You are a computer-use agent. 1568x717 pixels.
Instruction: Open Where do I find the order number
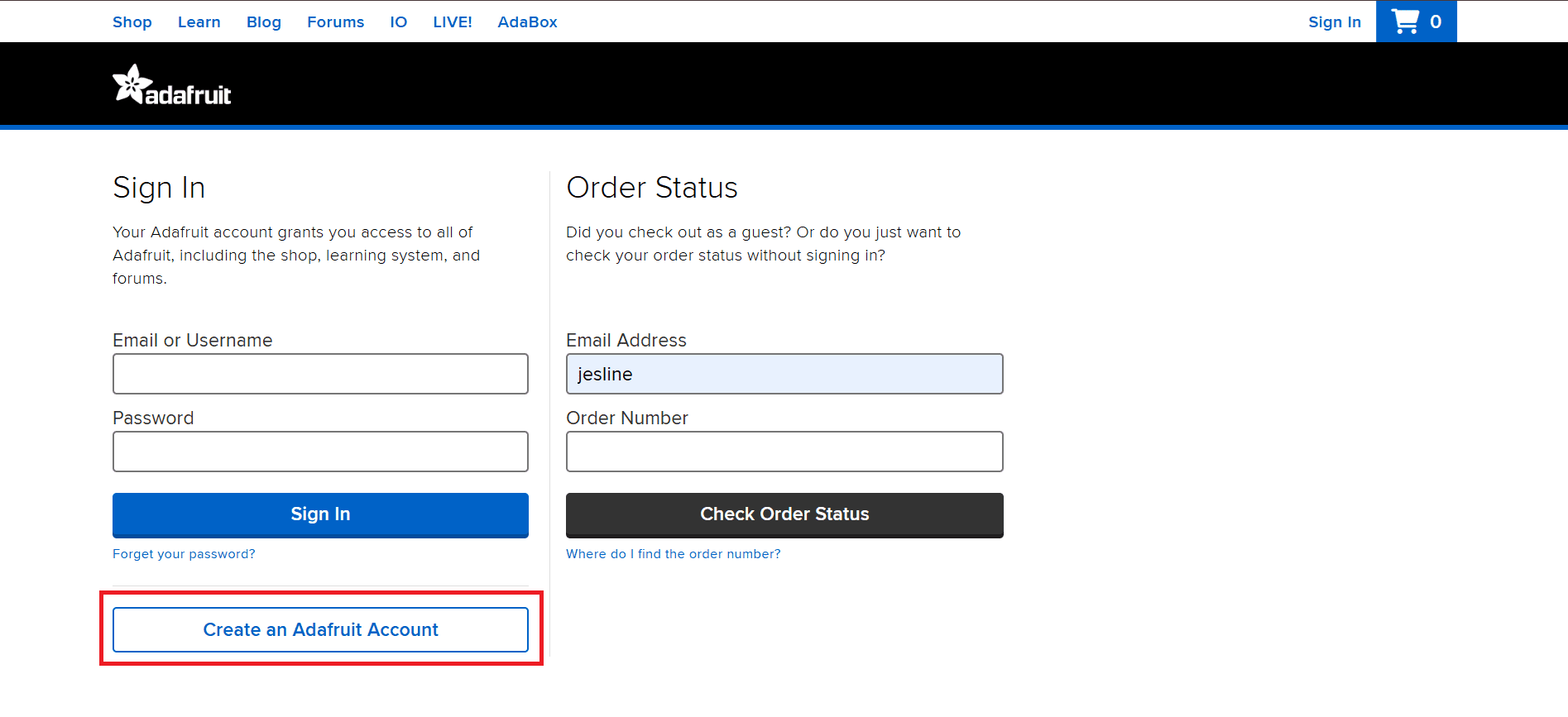click(673, 554)
